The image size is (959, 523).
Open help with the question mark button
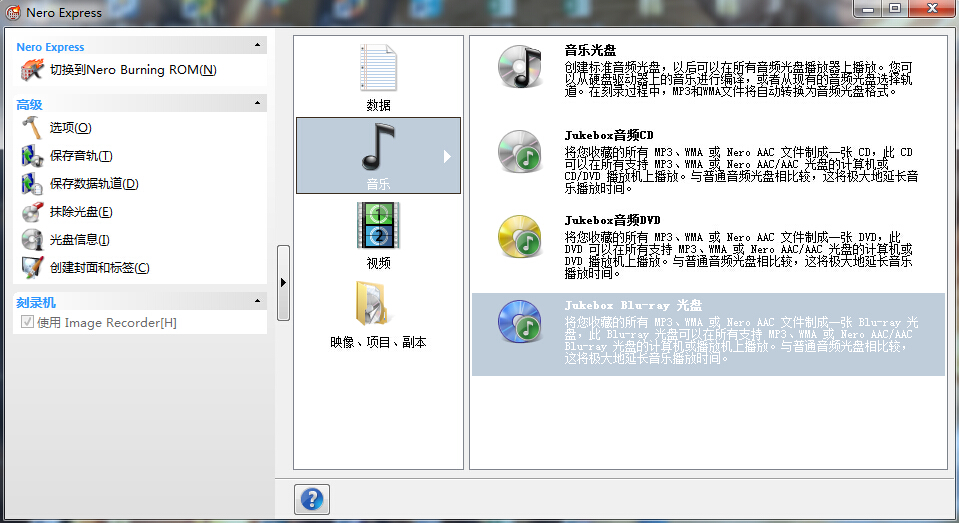click(312, 499)
